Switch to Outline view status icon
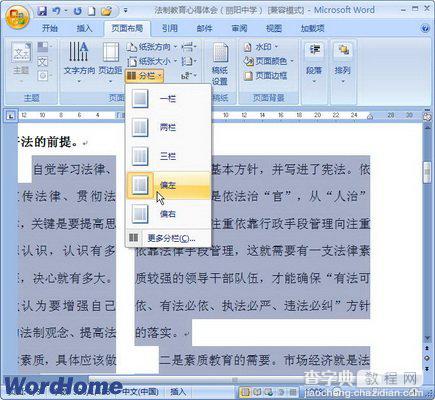This screenshot has height=400, width=435. pos(281,392)
